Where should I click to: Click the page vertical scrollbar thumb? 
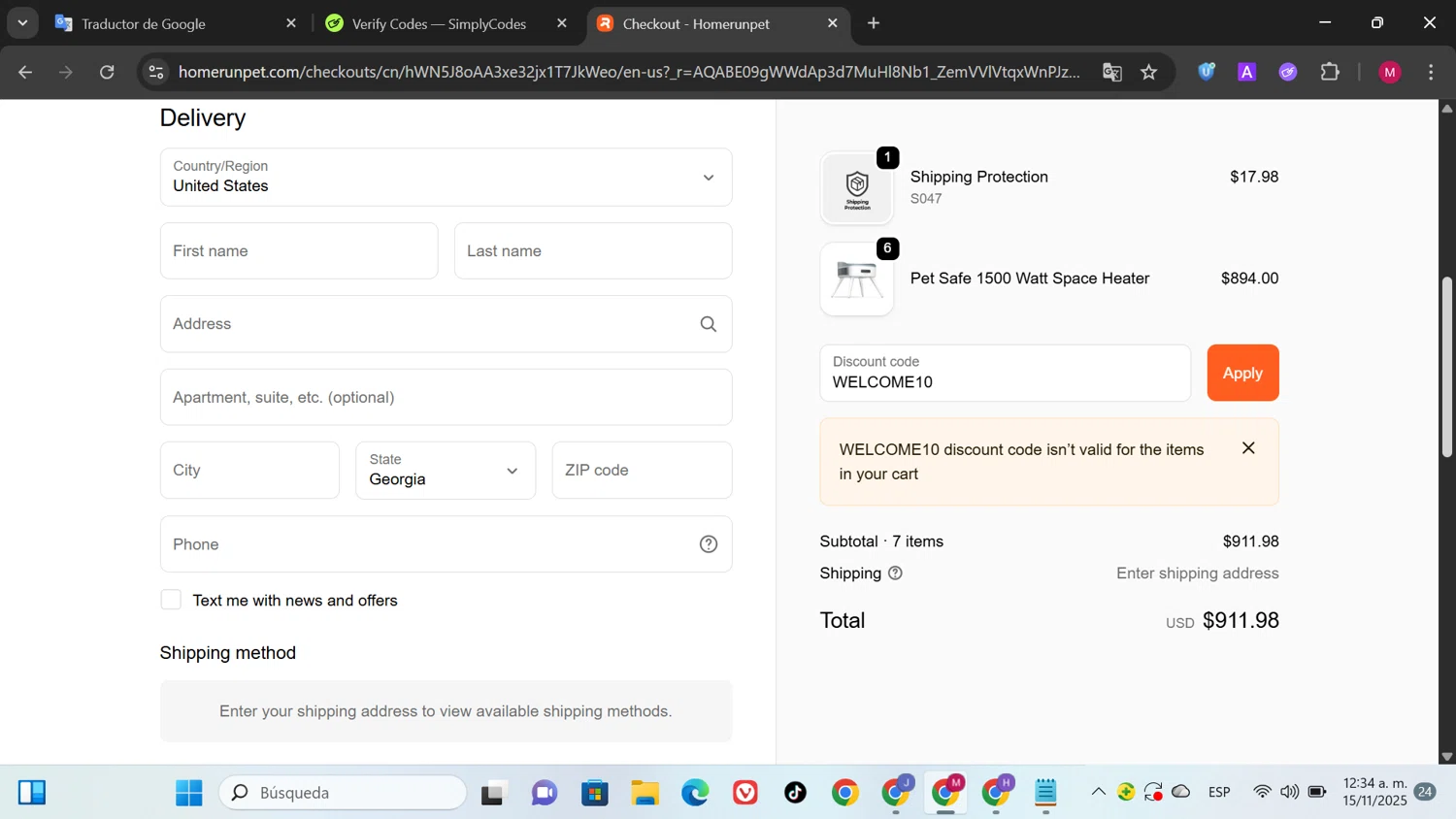pyautogui.click(x=1446, y=367)
